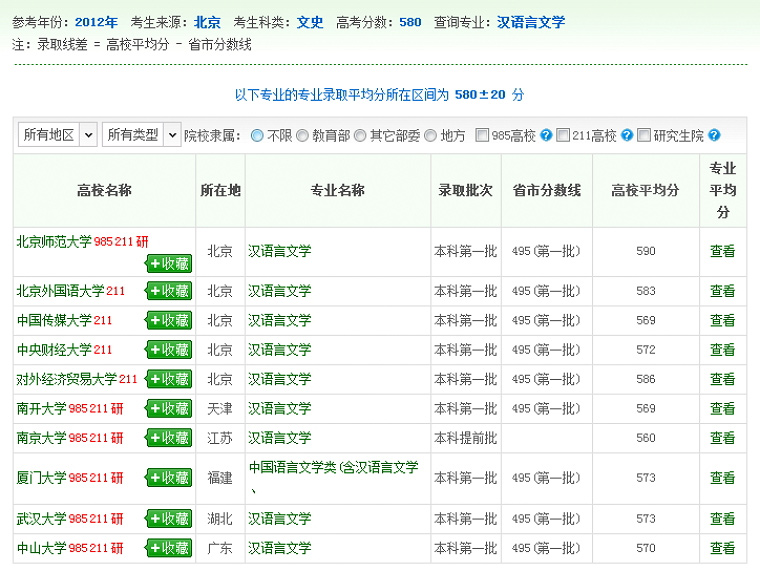Click the 高校平均分 column header
The width and height of the screenshot is (760, 571).
point(645,190)
